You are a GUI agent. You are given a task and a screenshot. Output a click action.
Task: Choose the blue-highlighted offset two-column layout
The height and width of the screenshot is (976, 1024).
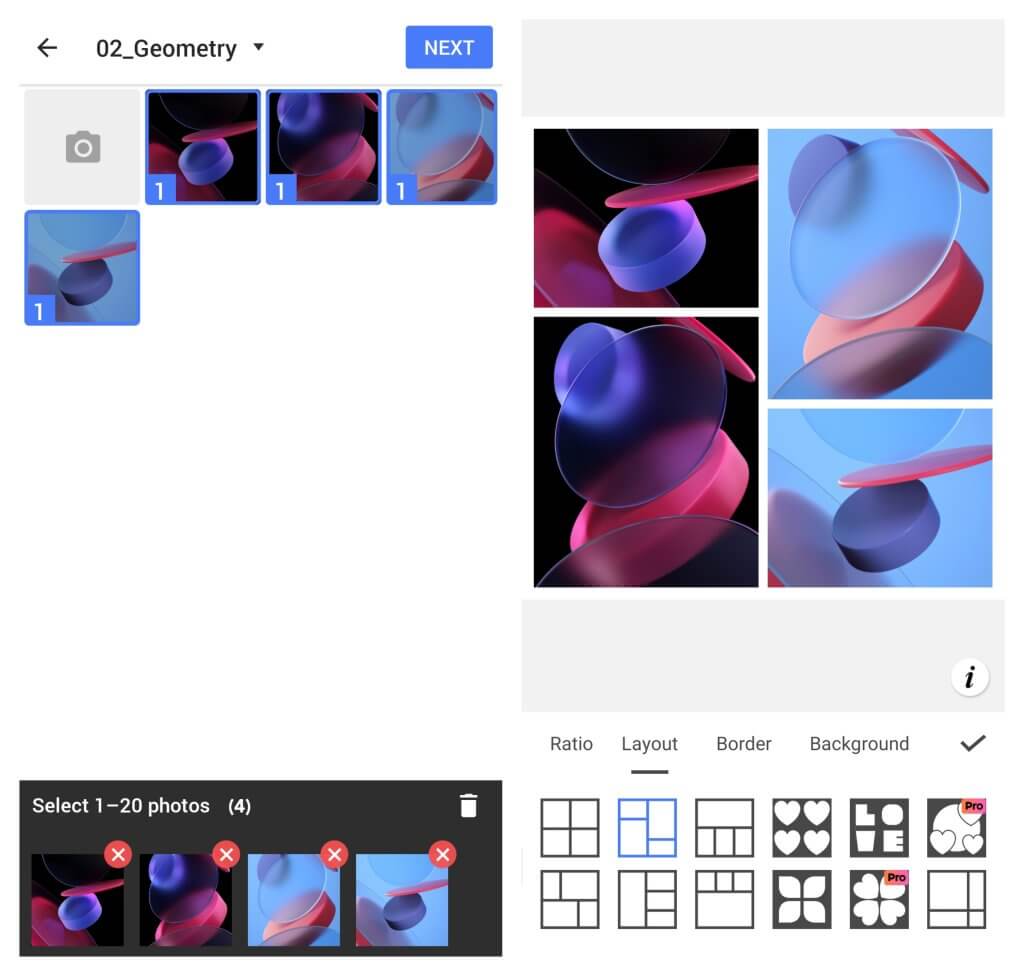pos(647,828)
